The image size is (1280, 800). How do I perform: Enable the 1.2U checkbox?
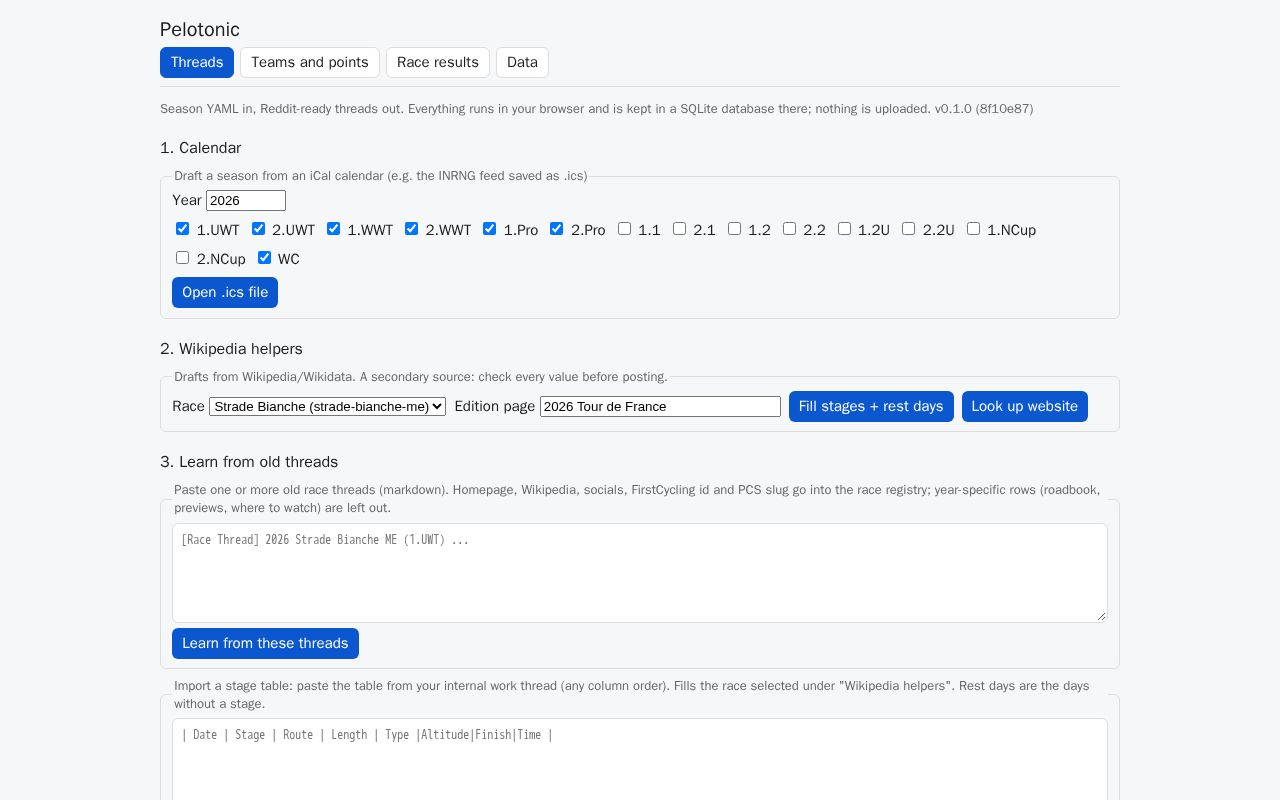coord(844,229)
